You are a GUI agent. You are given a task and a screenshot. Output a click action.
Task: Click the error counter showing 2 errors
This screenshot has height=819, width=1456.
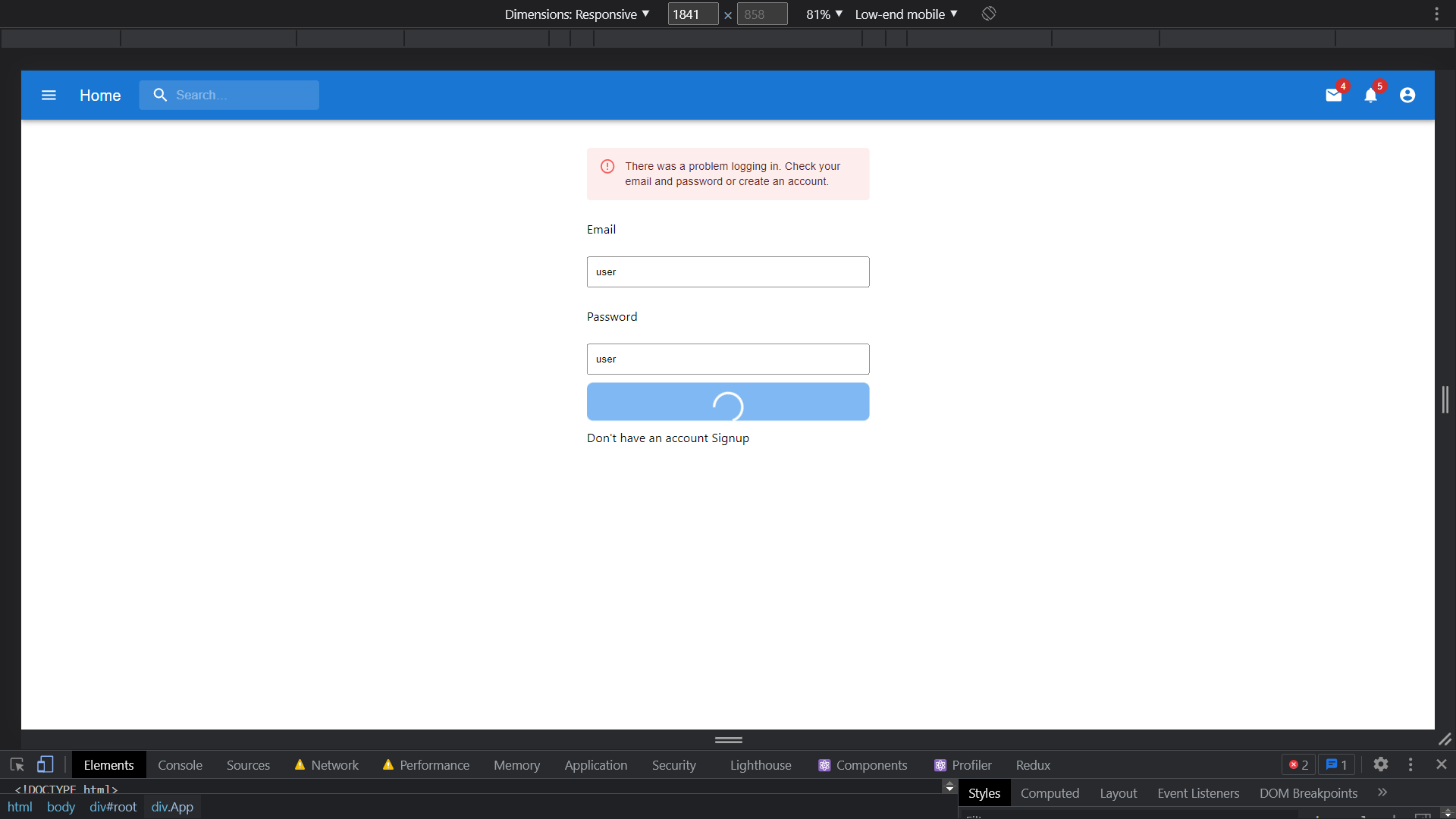1297,764
